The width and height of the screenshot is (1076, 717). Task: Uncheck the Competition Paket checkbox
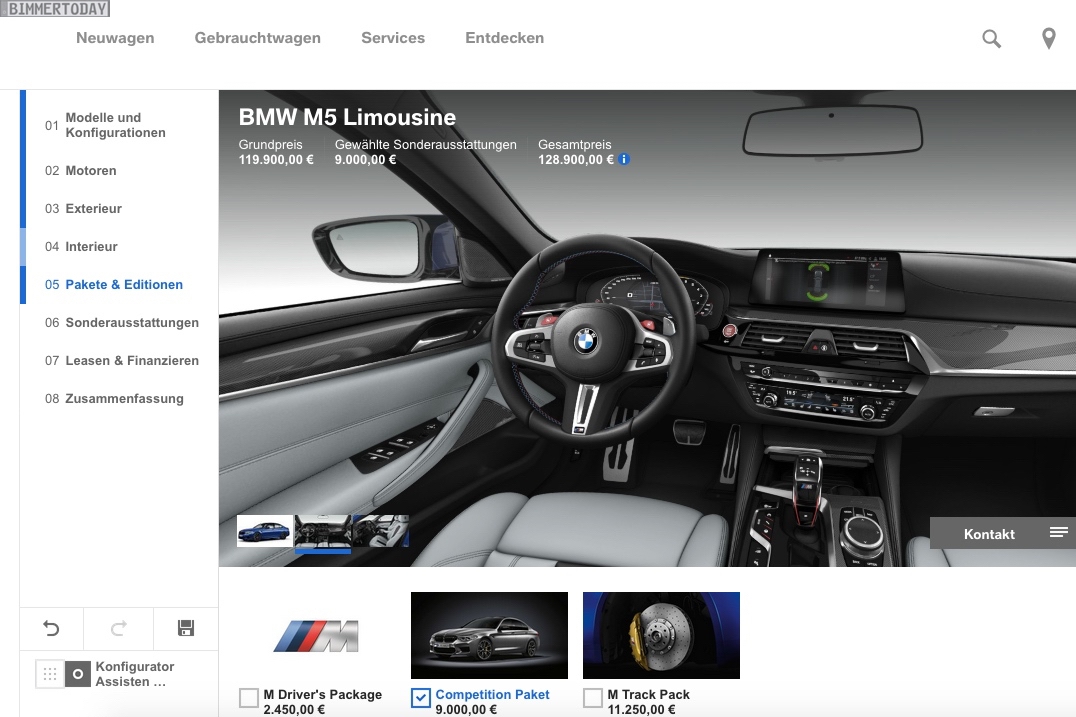(421, 698)
